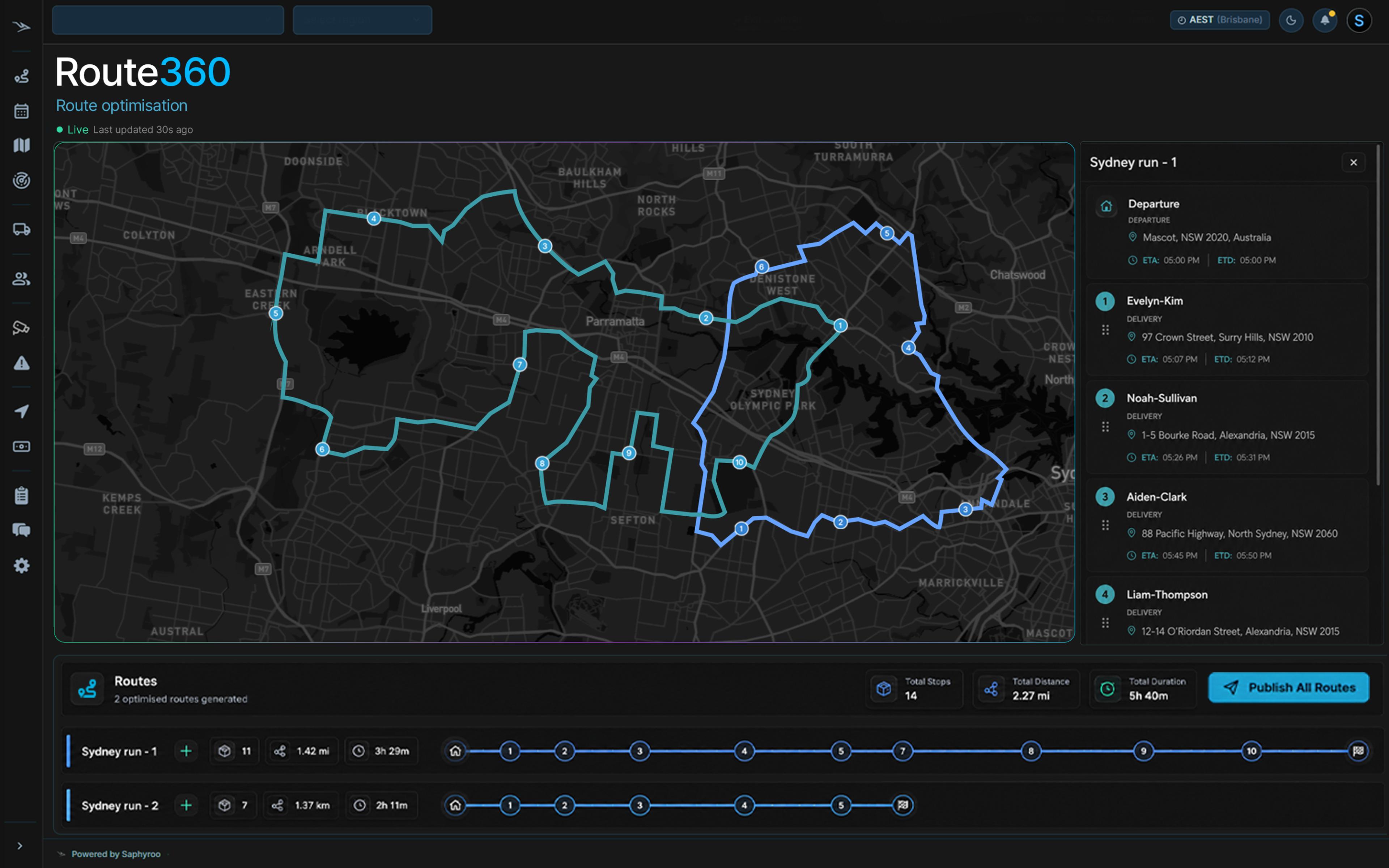This screenshot has height=868, width=1389.
Task: Open the AEST (Brisbane) timezone selector
Action: click(1220, 20)
